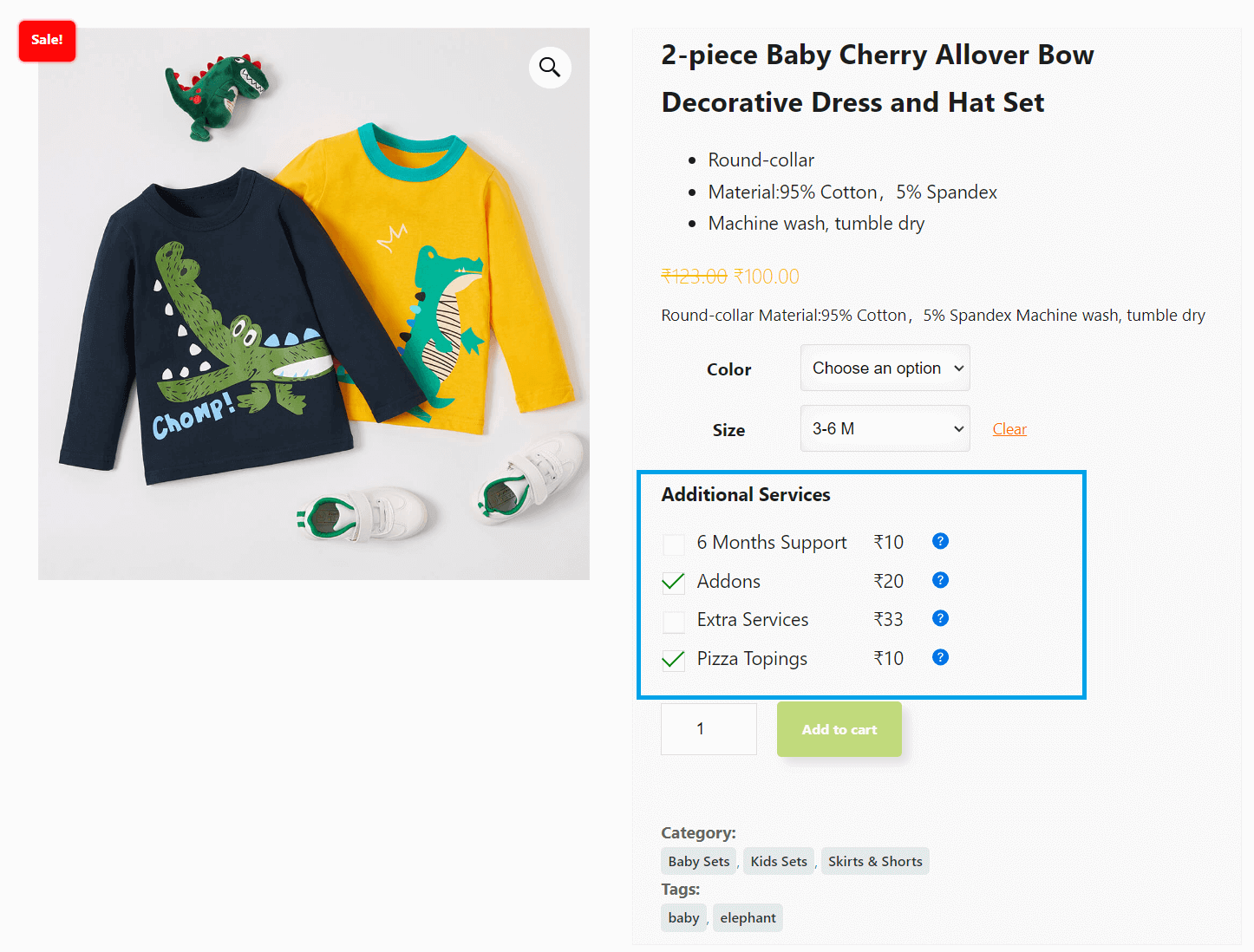Open the Baby Sets category
This screenshot has width=1254, height=952.
pyautogui.click(x=698, y=861)
